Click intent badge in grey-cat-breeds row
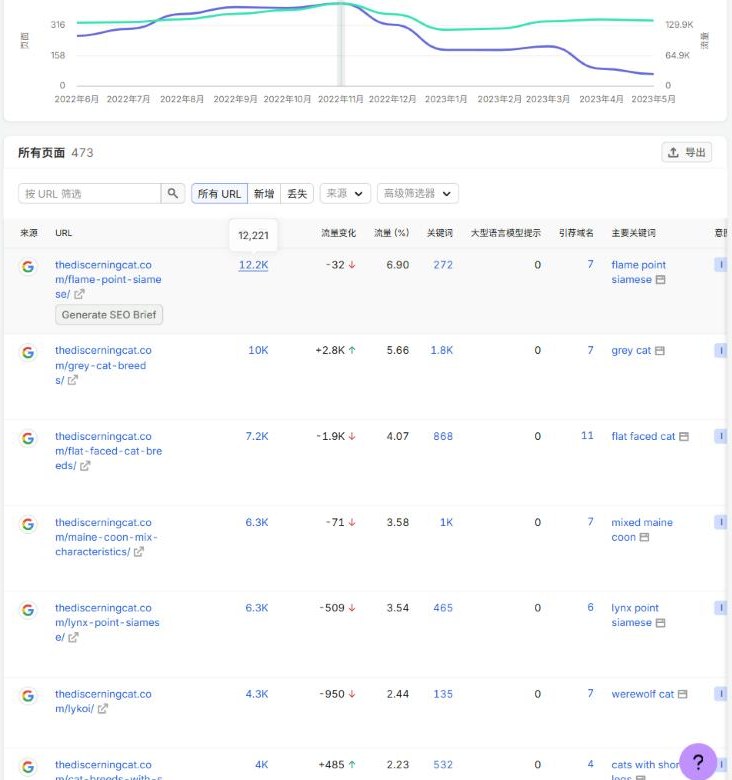Screen dimensions: 732x780 coord(721,351)
